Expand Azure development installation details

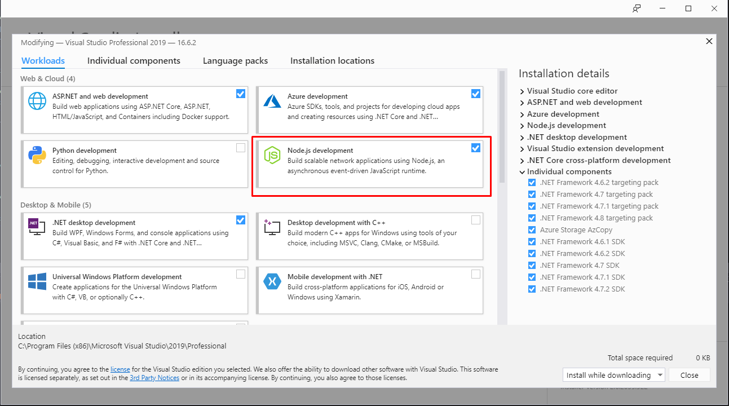point(522,114)
